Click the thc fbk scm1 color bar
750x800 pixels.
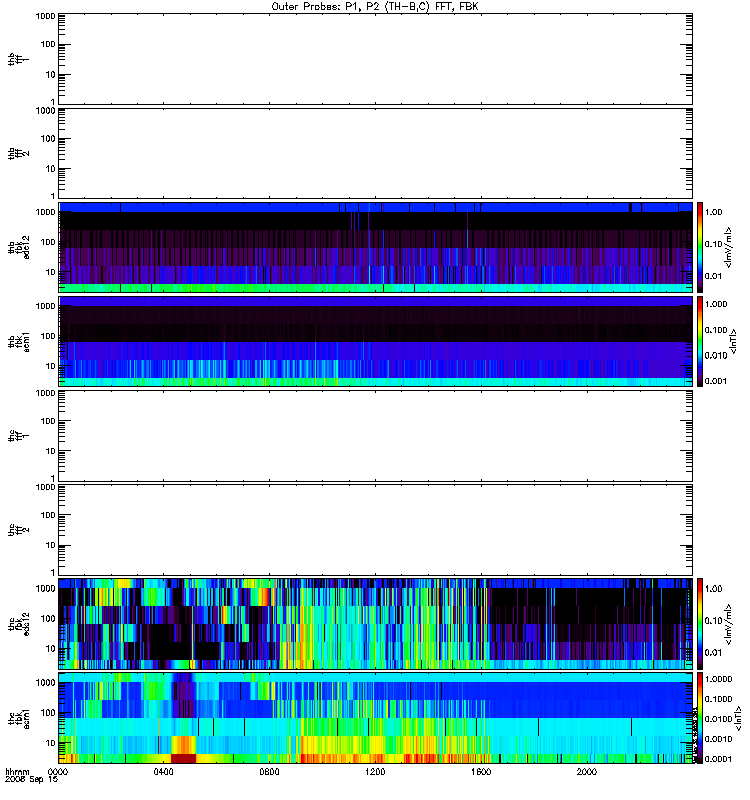pos(700,718)
